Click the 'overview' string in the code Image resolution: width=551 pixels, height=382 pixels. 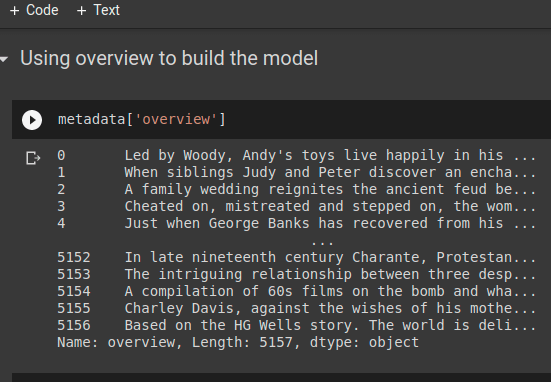click(x=176, y=119)
